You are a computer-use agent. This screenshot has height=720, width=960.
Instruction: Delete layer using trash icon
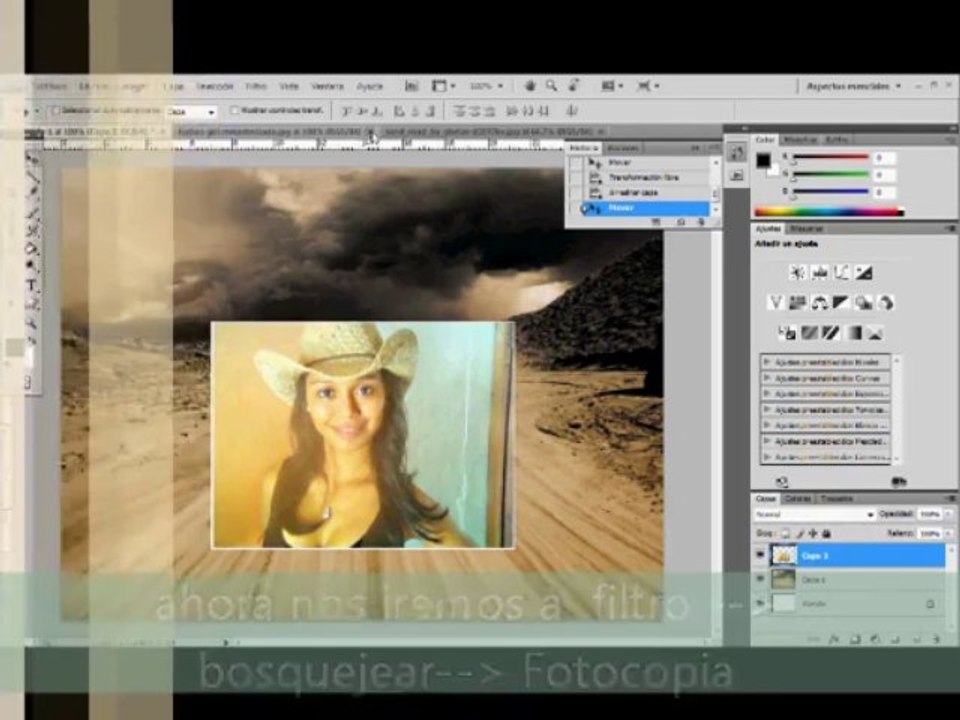click(937, 639)
